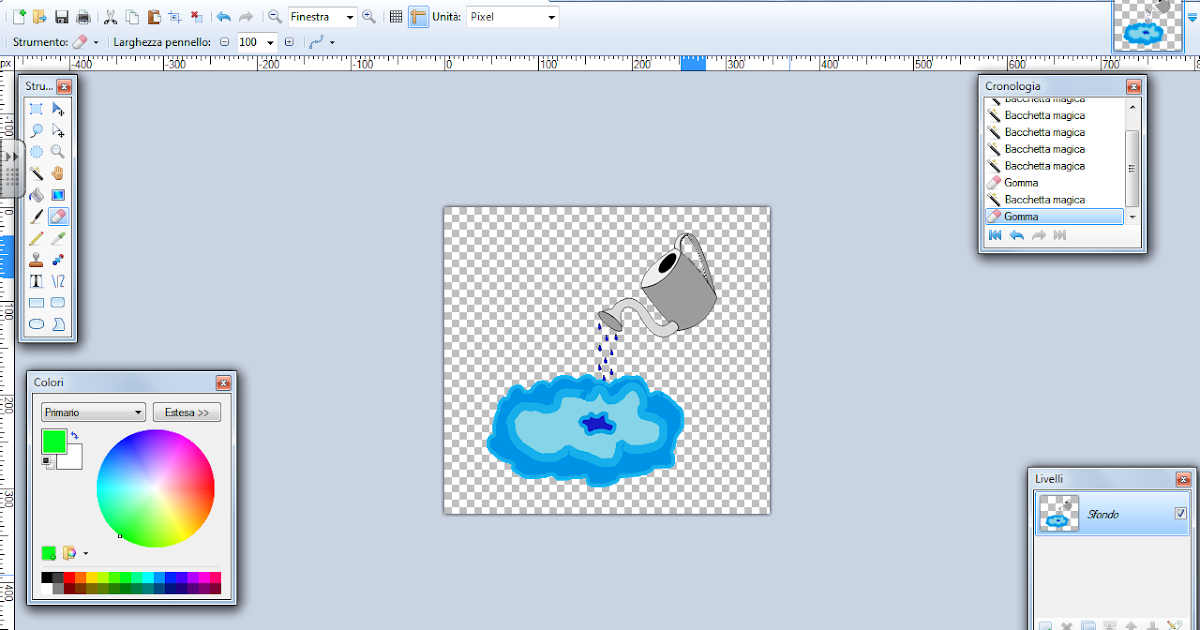The image size is (1200, 630).
Task: Click the Estesa >> button
Action: 187,412
